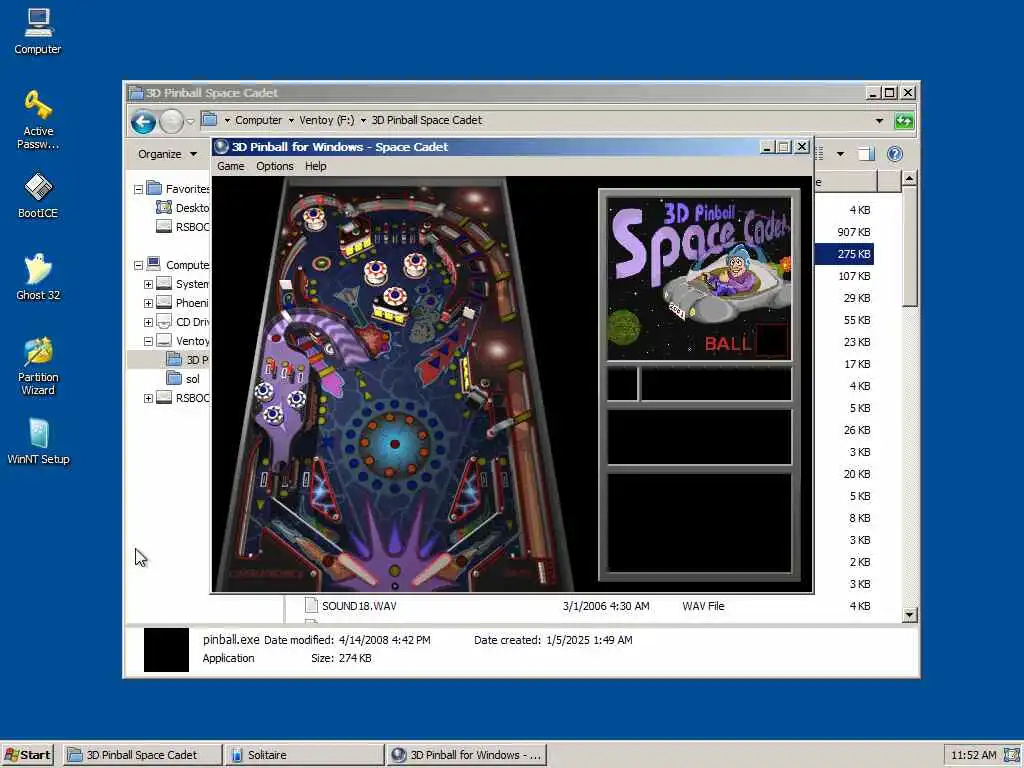Image resolution: width=1024 pixels, height=768 pixels.
Task: Click the pinball.exe black preview thumbnail
Action: [x=166, y=650]
